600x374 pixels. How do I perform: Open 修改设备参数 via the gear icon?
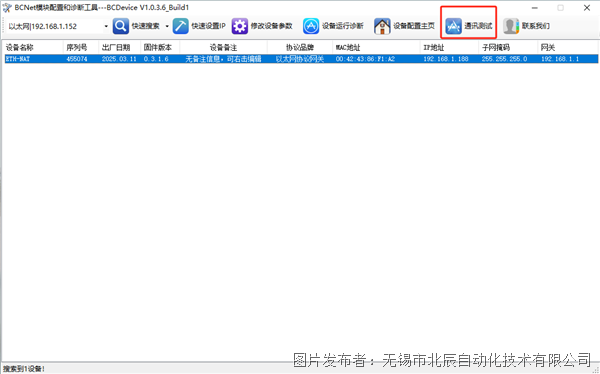(x=240, y=26)
